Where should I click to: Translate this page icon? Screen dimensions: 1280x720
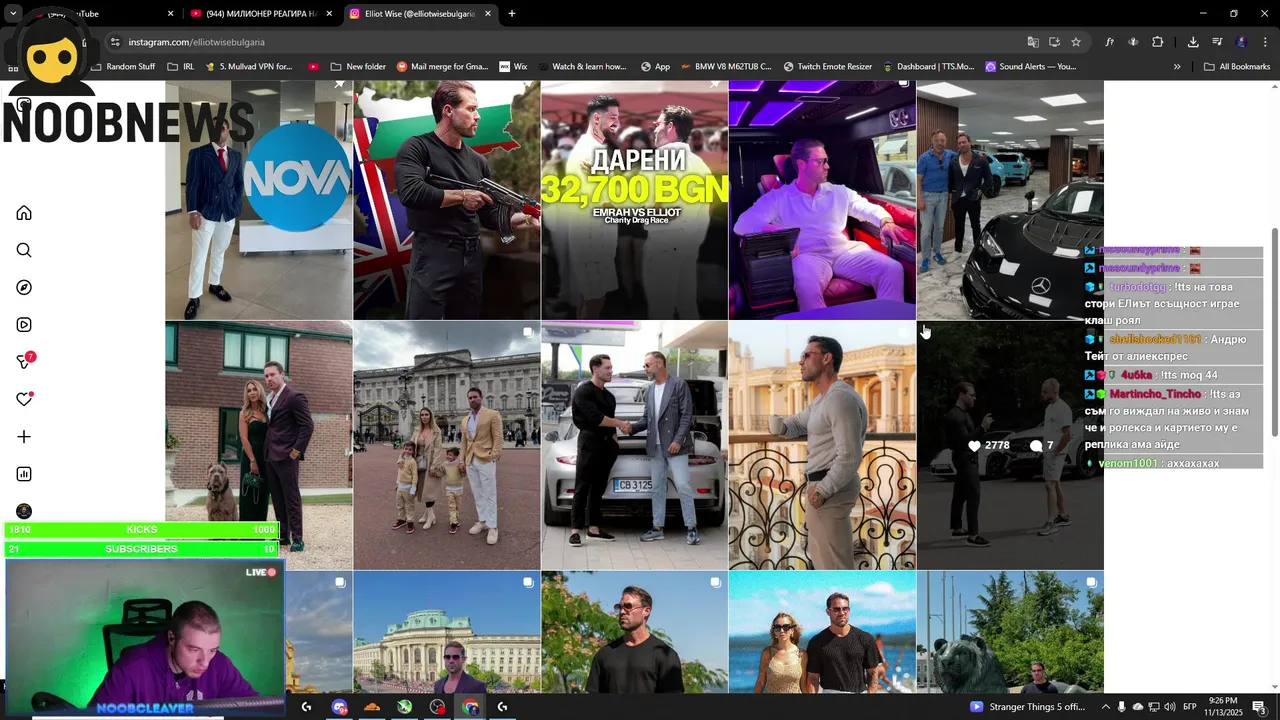[1033, 42]
